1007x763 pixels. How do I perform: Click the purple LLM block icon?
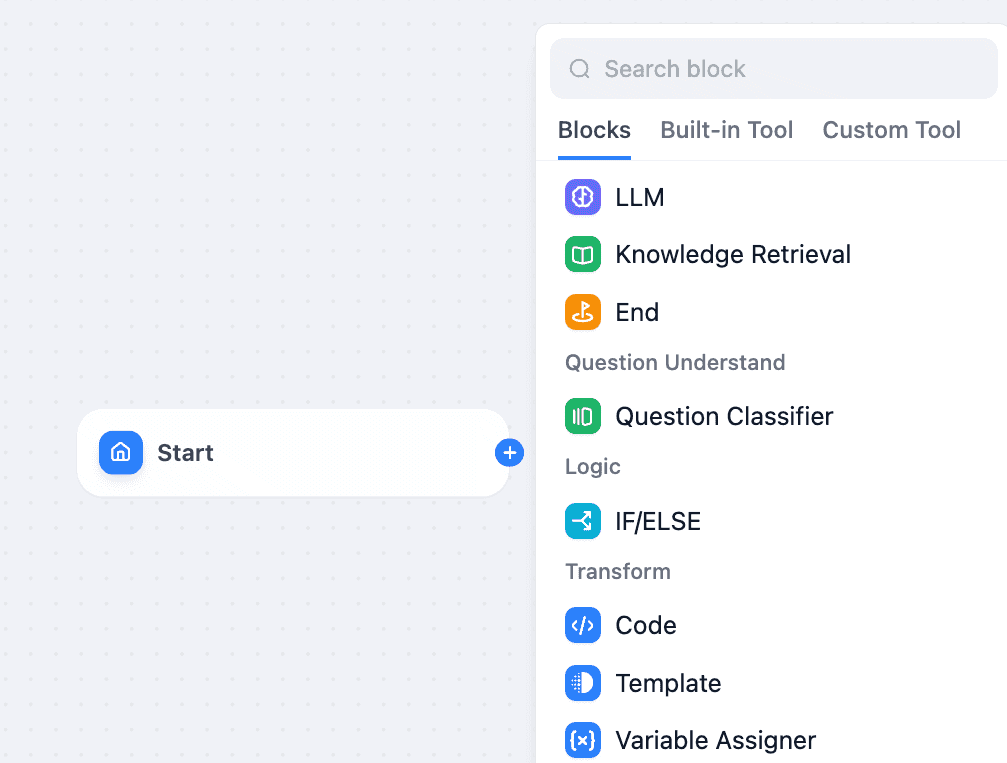(x=582, y=197)
